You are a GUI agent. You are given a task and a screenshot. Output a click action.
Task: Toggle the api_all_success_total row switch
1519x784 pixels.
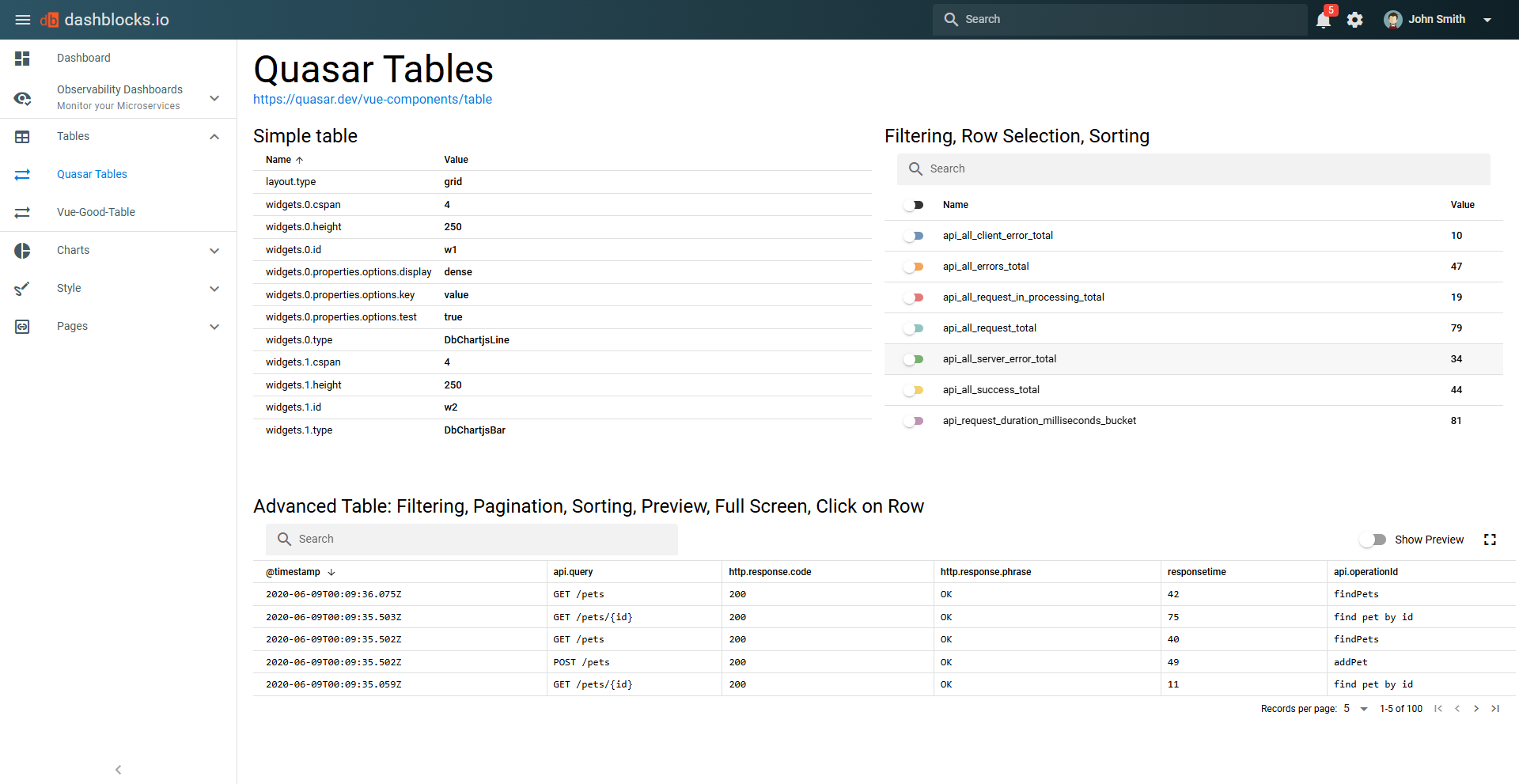(x=914, y=390)
